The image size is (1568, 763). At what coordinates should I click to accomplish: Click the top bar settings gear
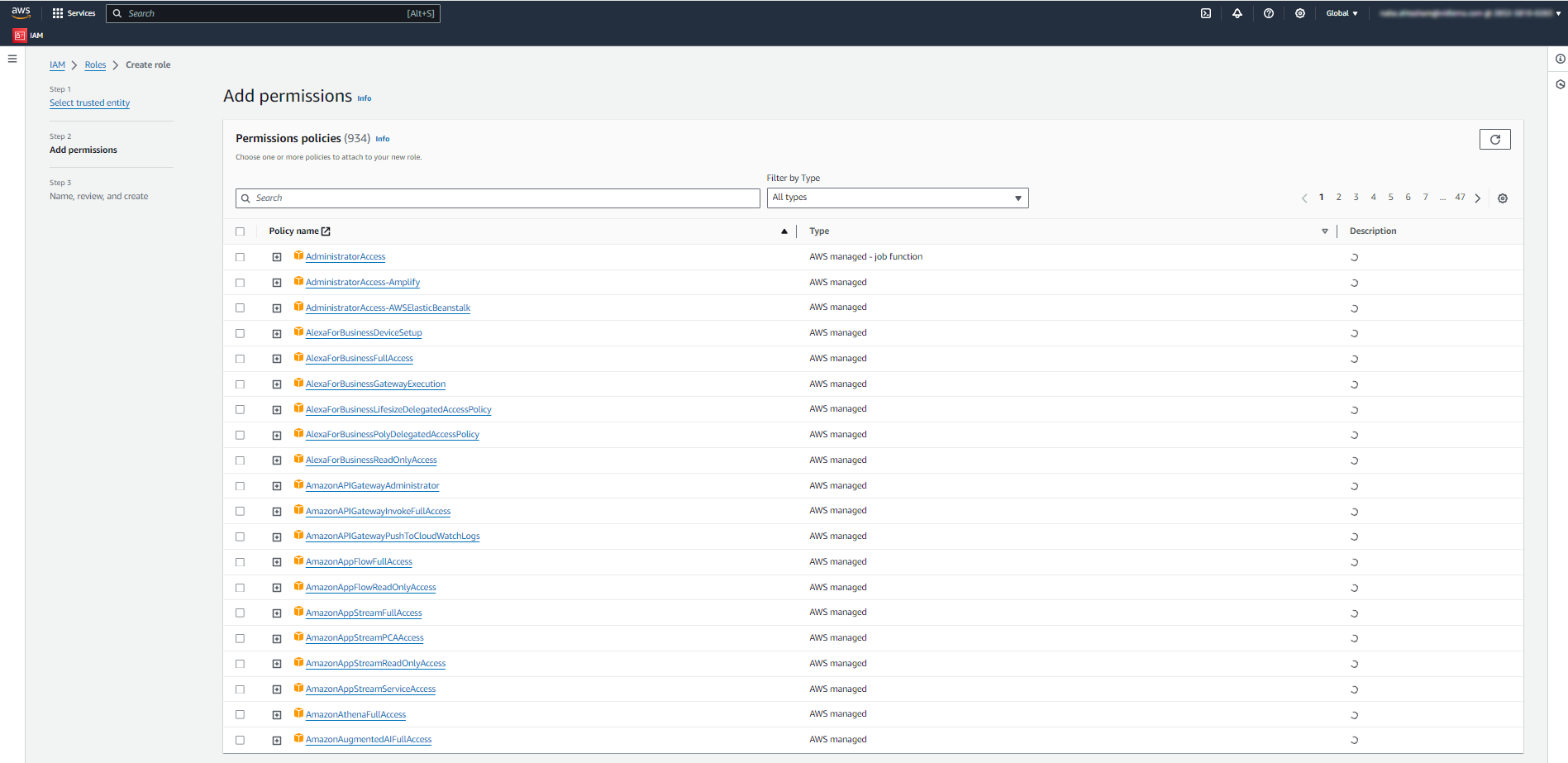(1300, 13)
